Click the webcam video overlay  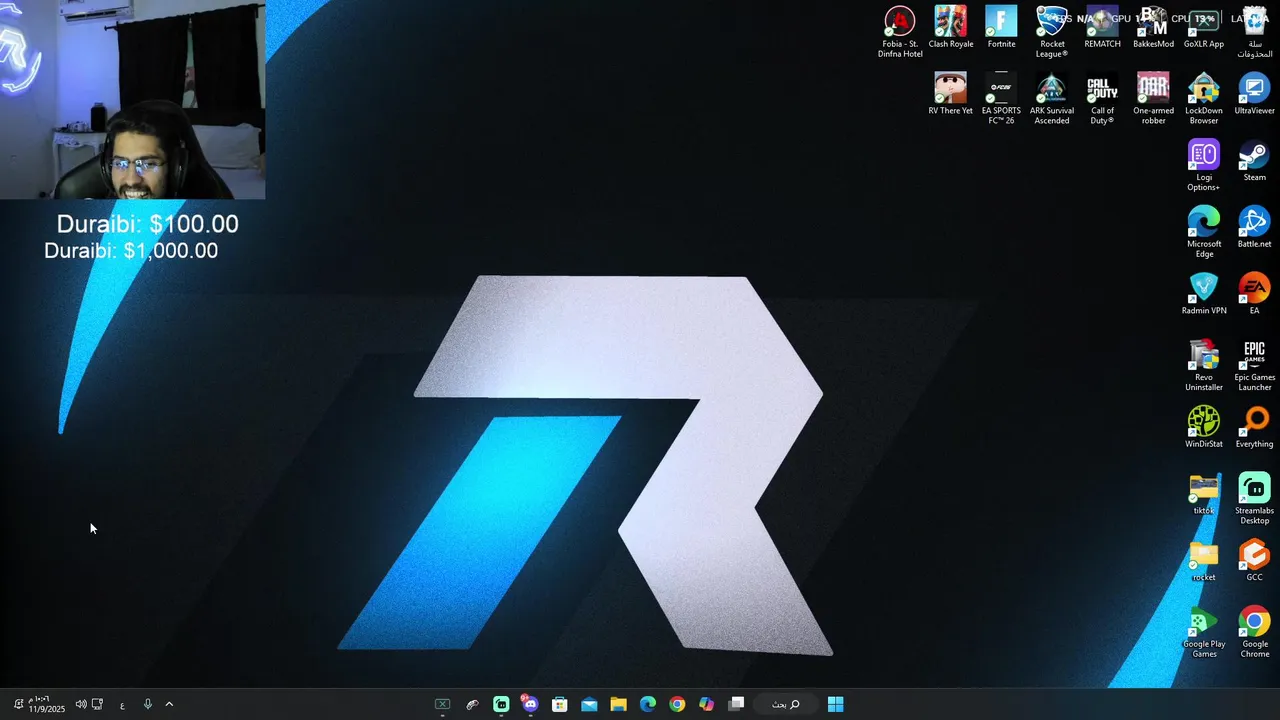click(132, 100)
